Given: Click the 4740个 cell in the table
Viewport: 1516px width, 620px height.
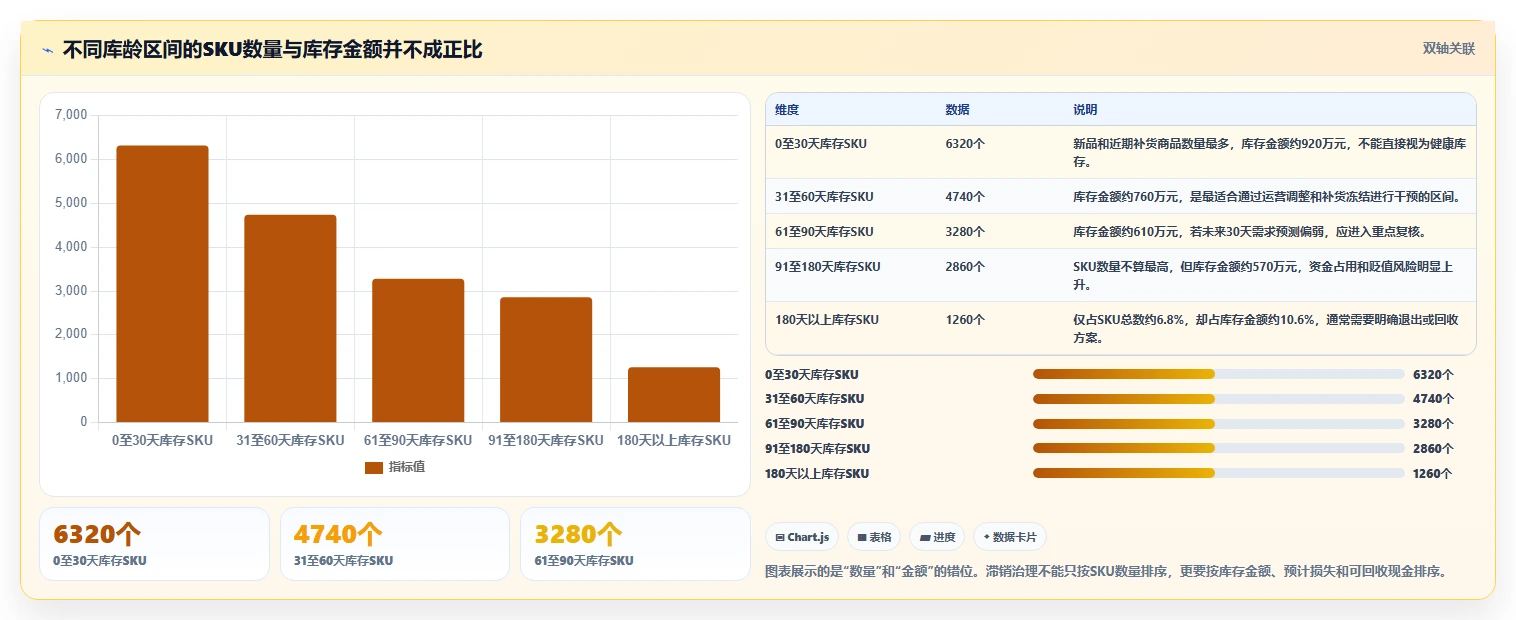Looking at the screenshot, I should (965, 196).
